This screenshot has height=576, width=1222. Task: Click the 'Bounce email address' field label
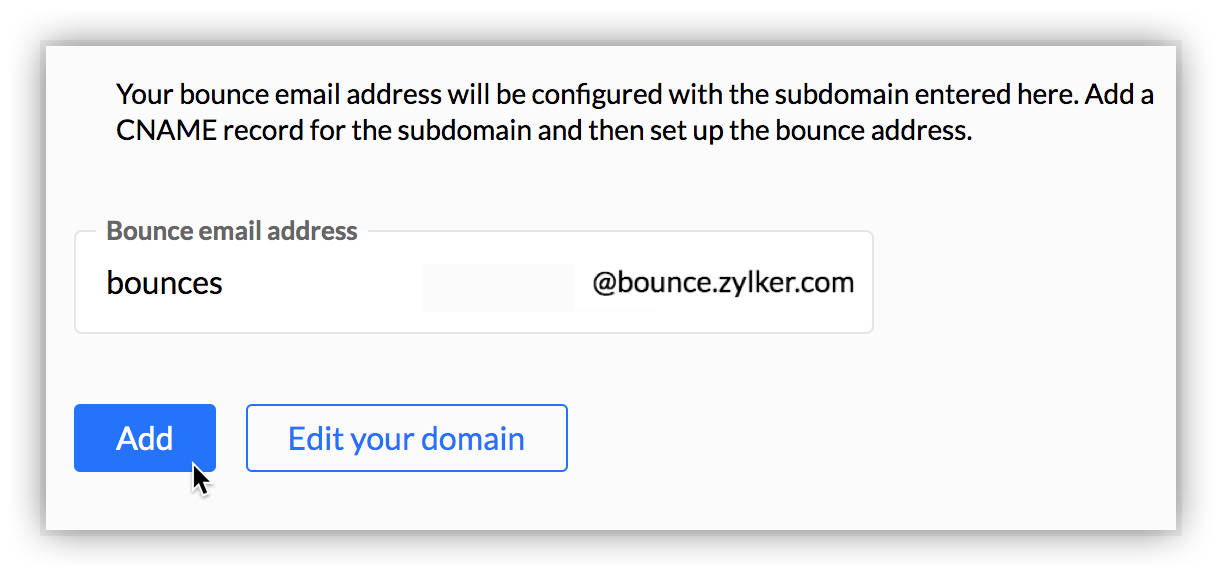tap(231, 231)
